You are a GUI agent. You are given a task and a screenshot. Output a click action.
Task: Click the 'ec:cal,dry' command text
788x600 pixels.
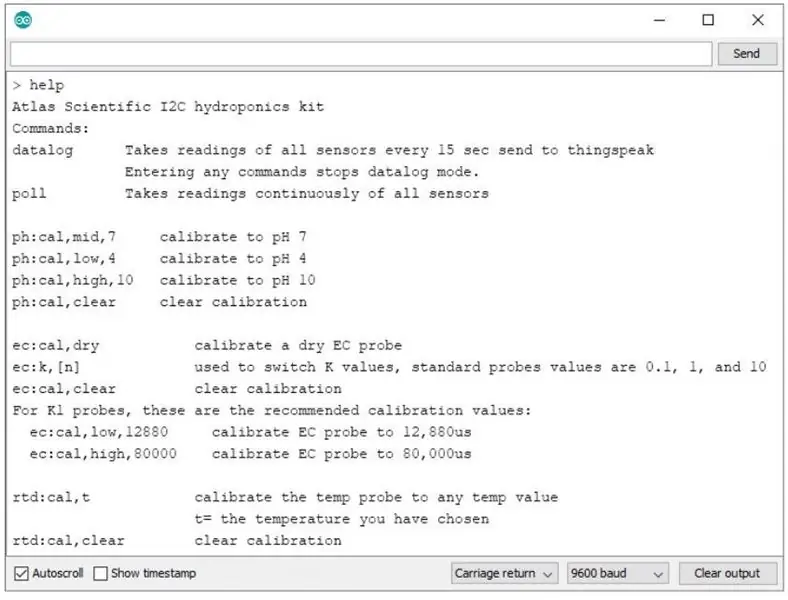tap(56, 346)
